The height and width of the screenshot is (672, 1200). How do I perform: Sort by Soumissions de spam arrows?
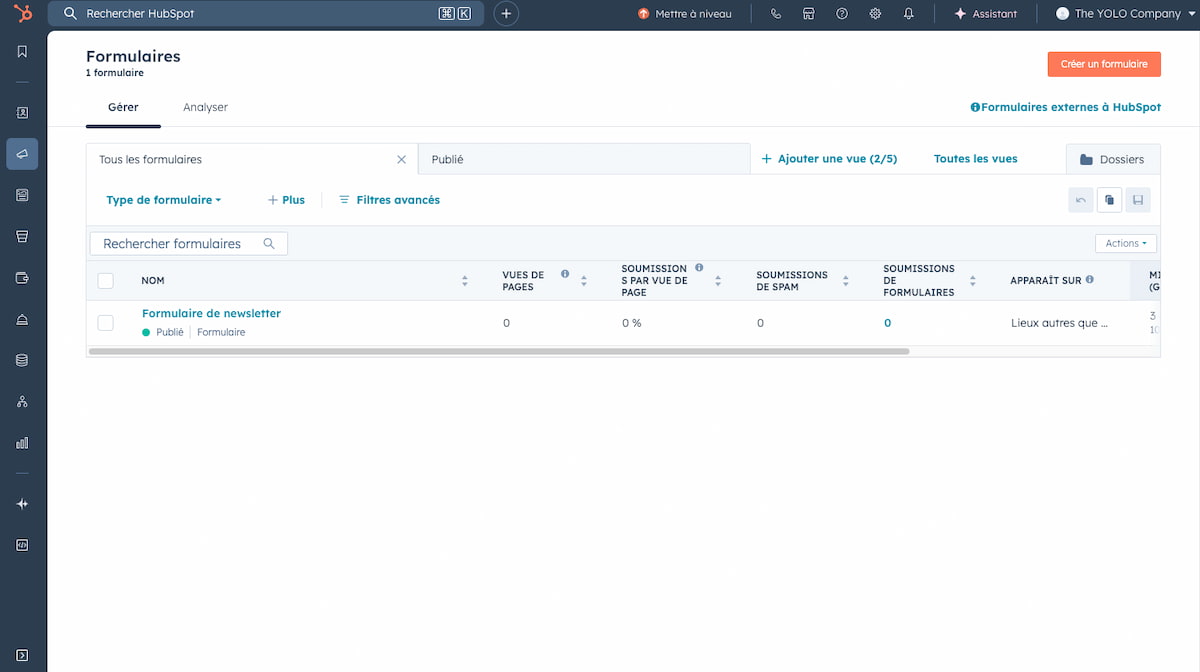coord(845,281)
